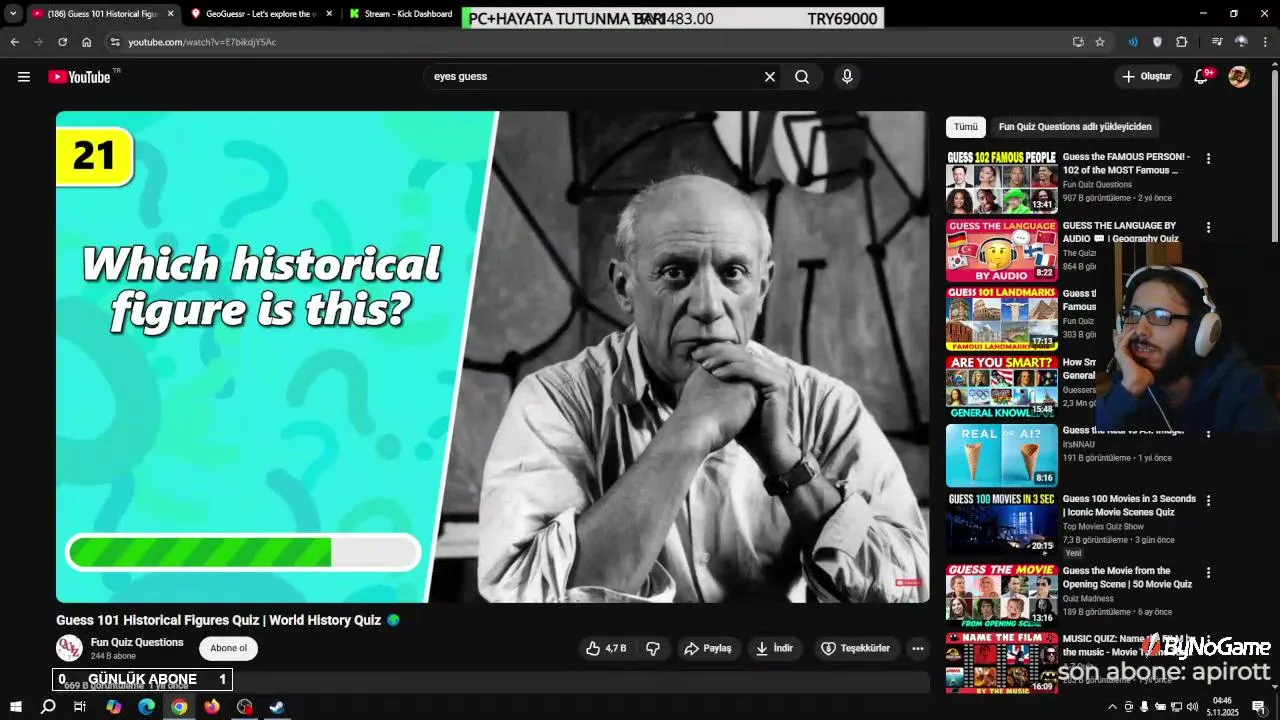Viewport: 1280px width, 720px height.
Task: Click the install app icon in address bar
Action: pyautogui.click(x=1078, y=42)
